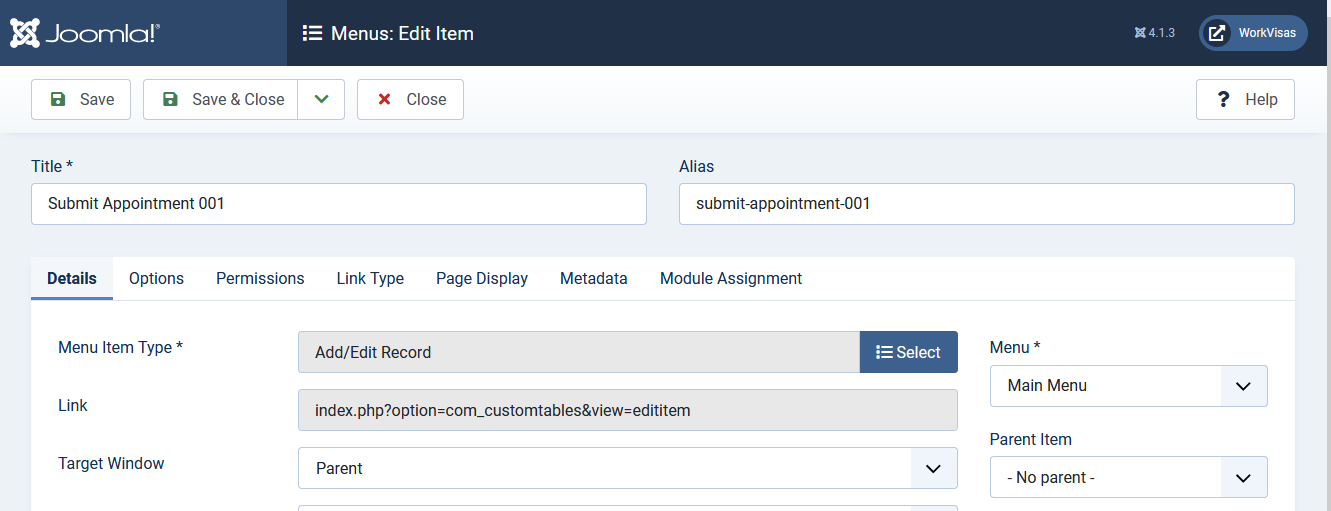Expand the save options arrow

click(321, 99)
